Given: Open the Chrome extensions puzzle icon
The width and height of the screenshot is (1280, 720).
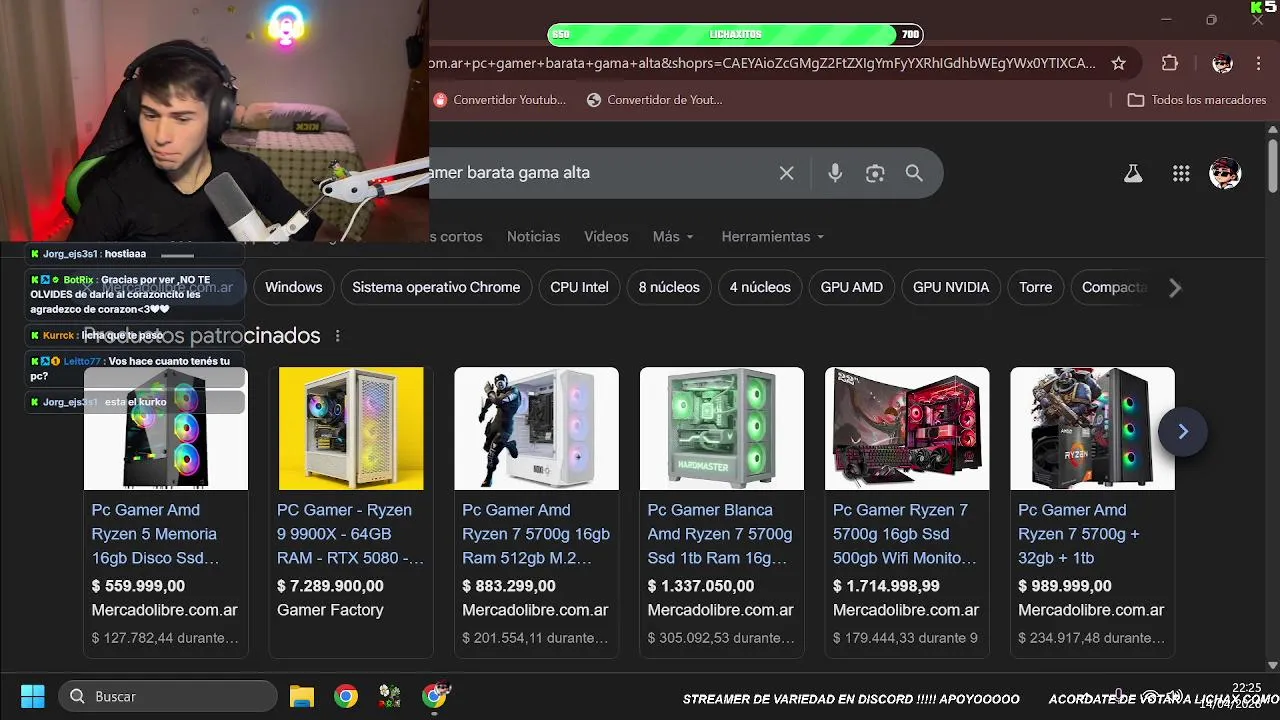Looking at the screenshot, I should tap(1170, 63).
